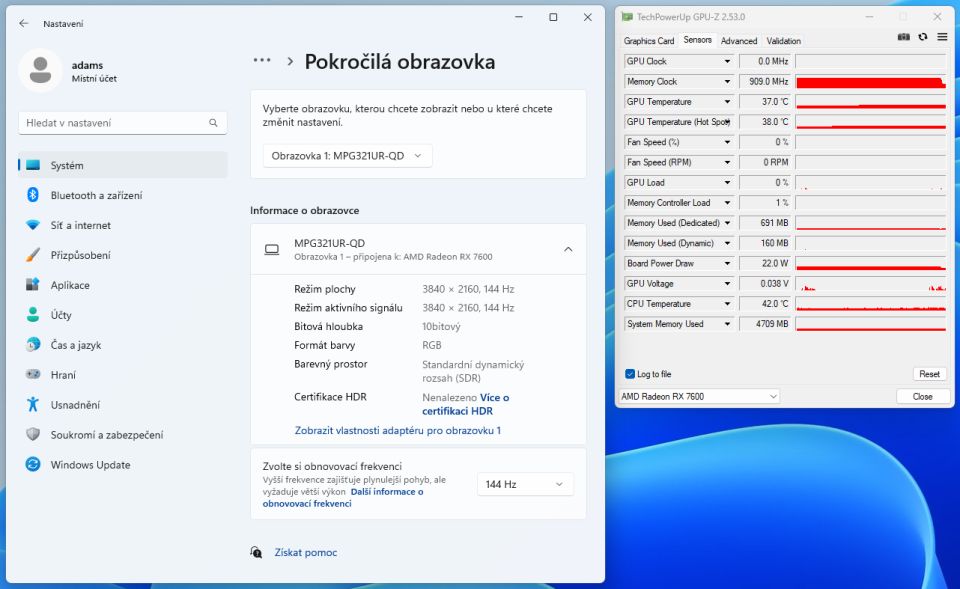Viewport: 960px width, 589px height.
Task: Open GPU Load sensor dropdown
Action: 727,182
